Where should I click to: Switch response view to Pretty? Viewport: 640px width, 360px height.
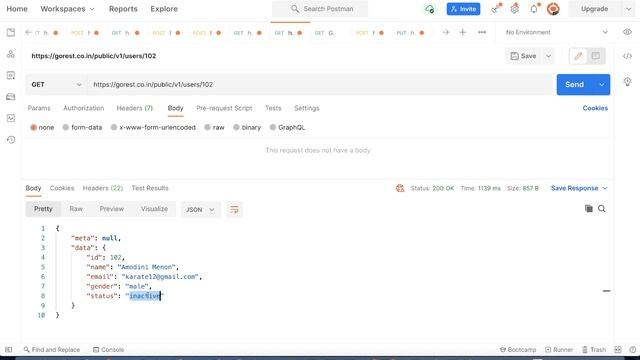click(x=43, y=209)
